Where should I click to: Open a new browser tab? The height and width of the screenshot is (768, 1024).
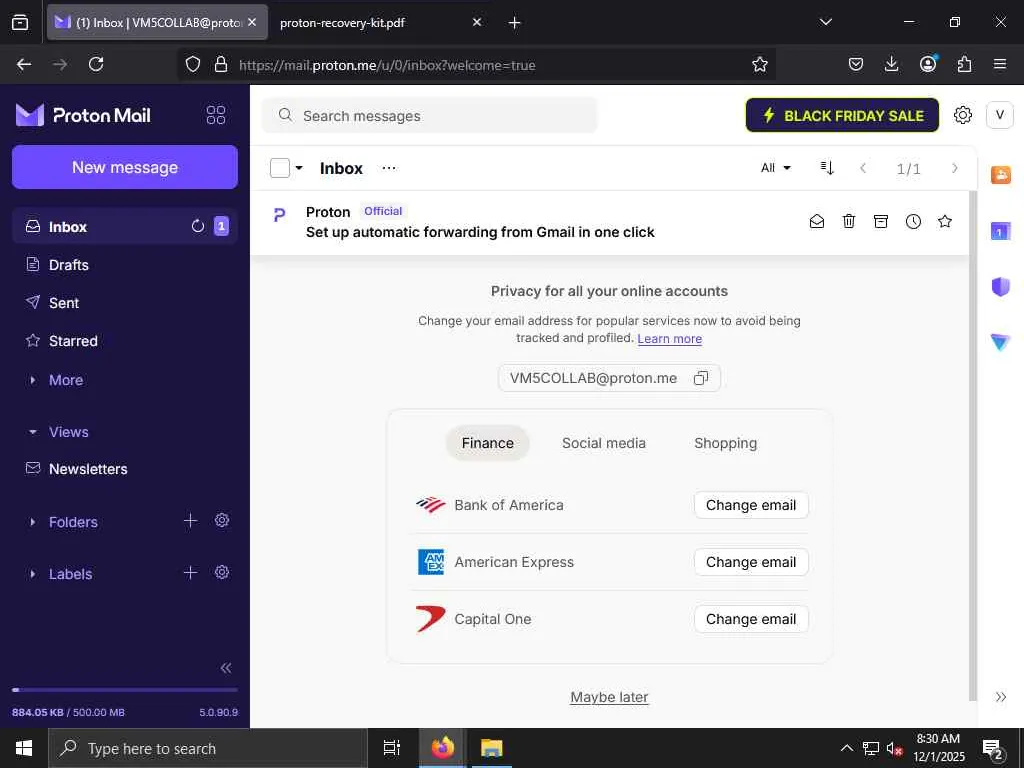tap(515, 22)
